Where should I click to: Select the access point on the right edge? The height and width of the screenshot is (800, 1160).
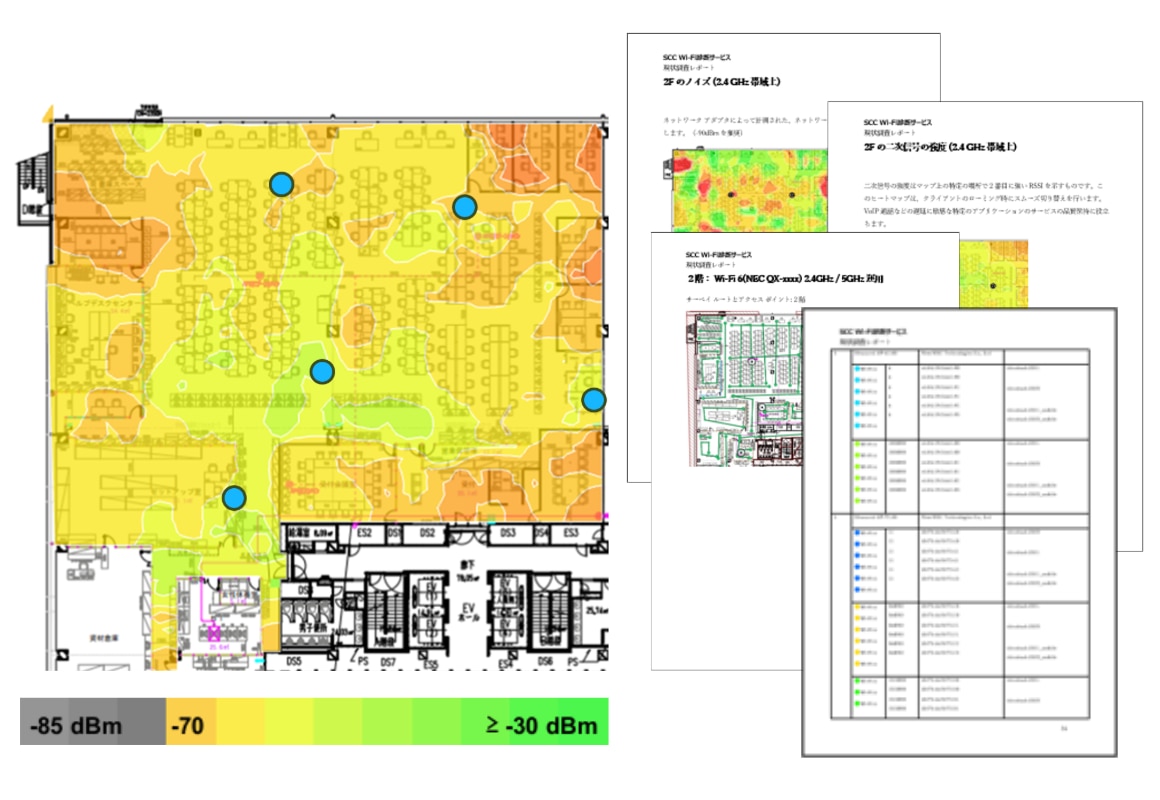pyautogui.click(x=593, y=400)
